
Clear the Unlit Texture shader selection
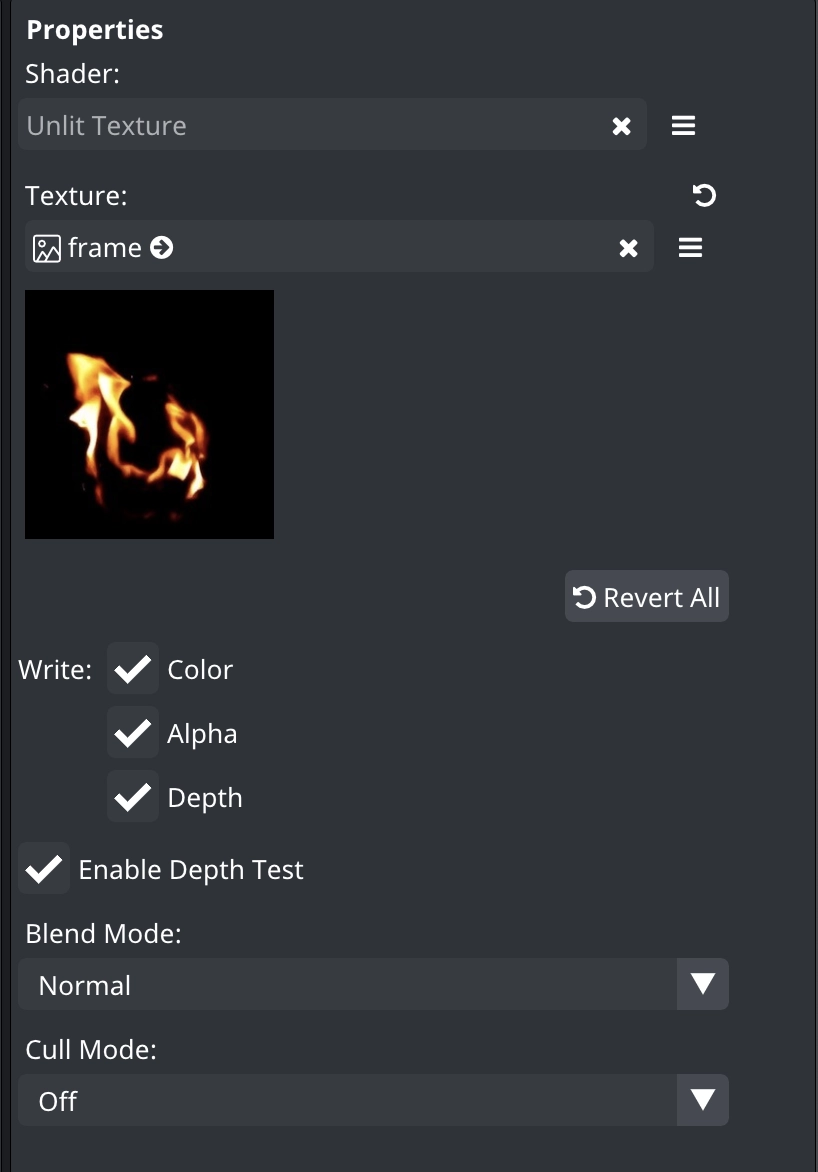(621, 126)
